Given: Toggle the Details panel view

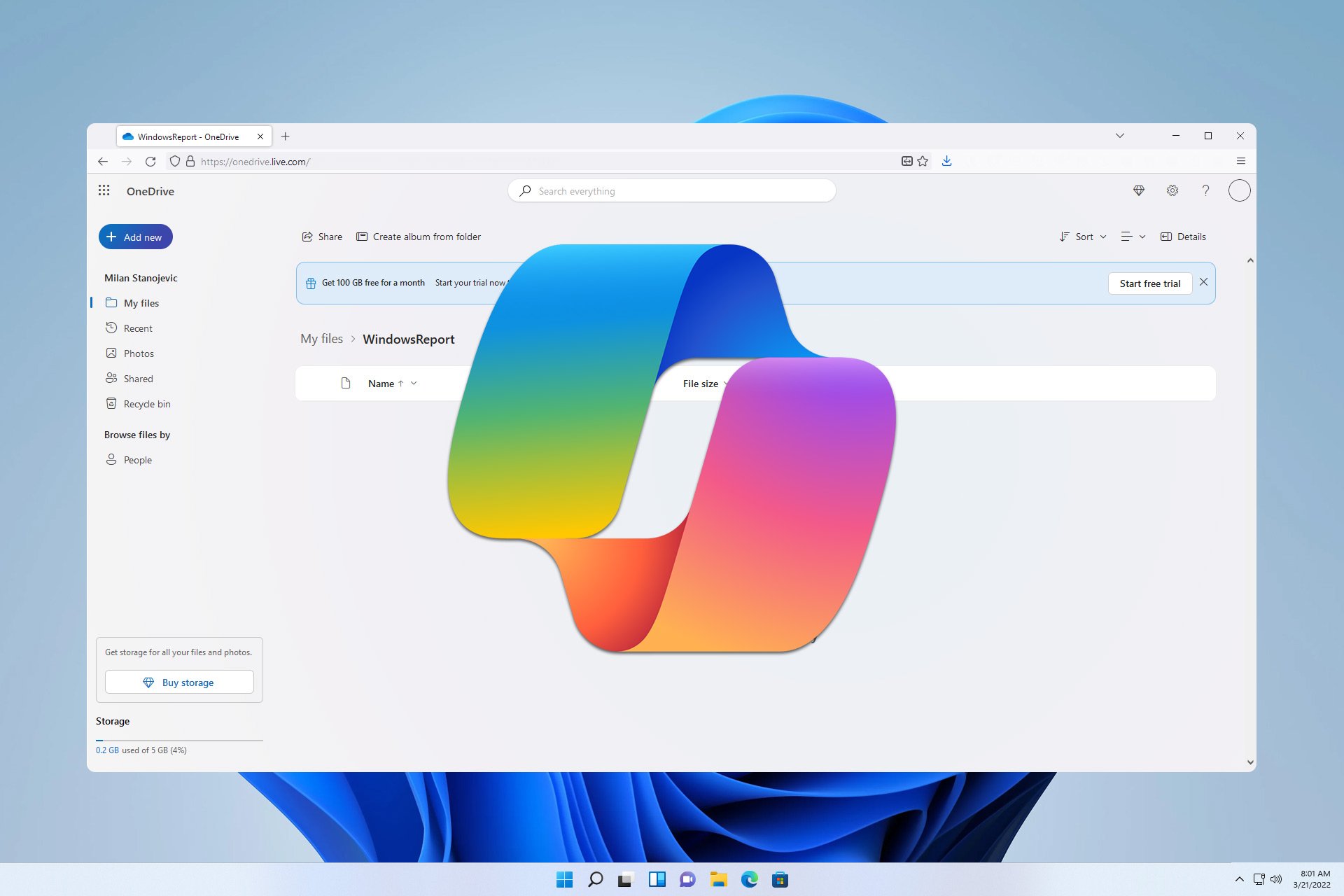Looking at the screenshot, I should (1183, 236).
